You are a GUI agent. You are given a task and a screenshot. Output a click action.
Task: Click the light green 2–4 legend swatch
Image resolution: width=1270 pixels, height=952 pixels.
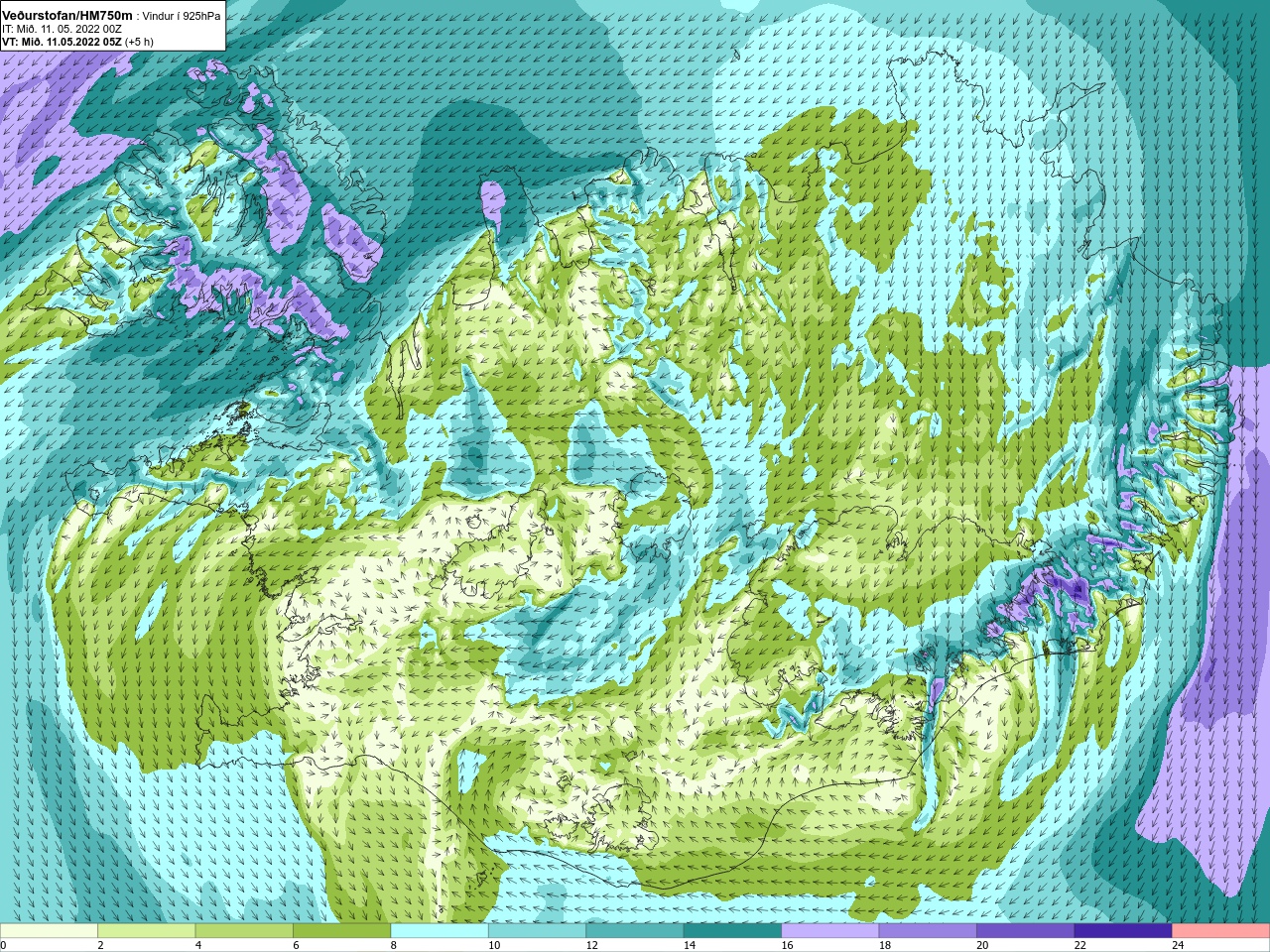tap(146, 931)
